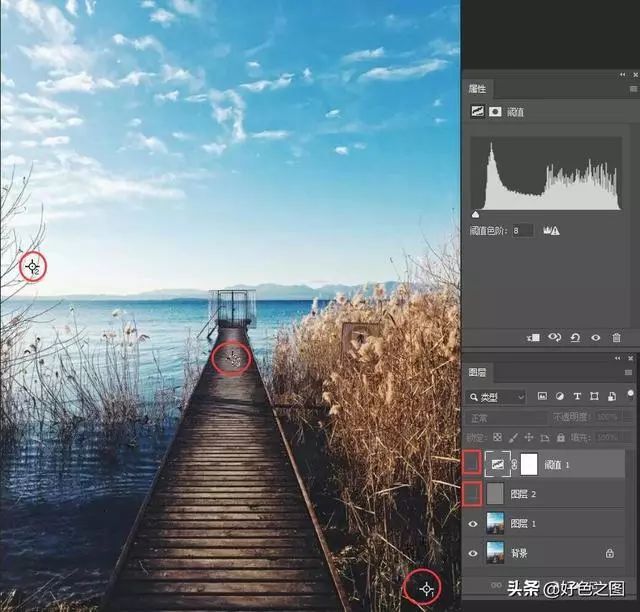Filter layers by text type (T icon)

[x=577, y=397]
